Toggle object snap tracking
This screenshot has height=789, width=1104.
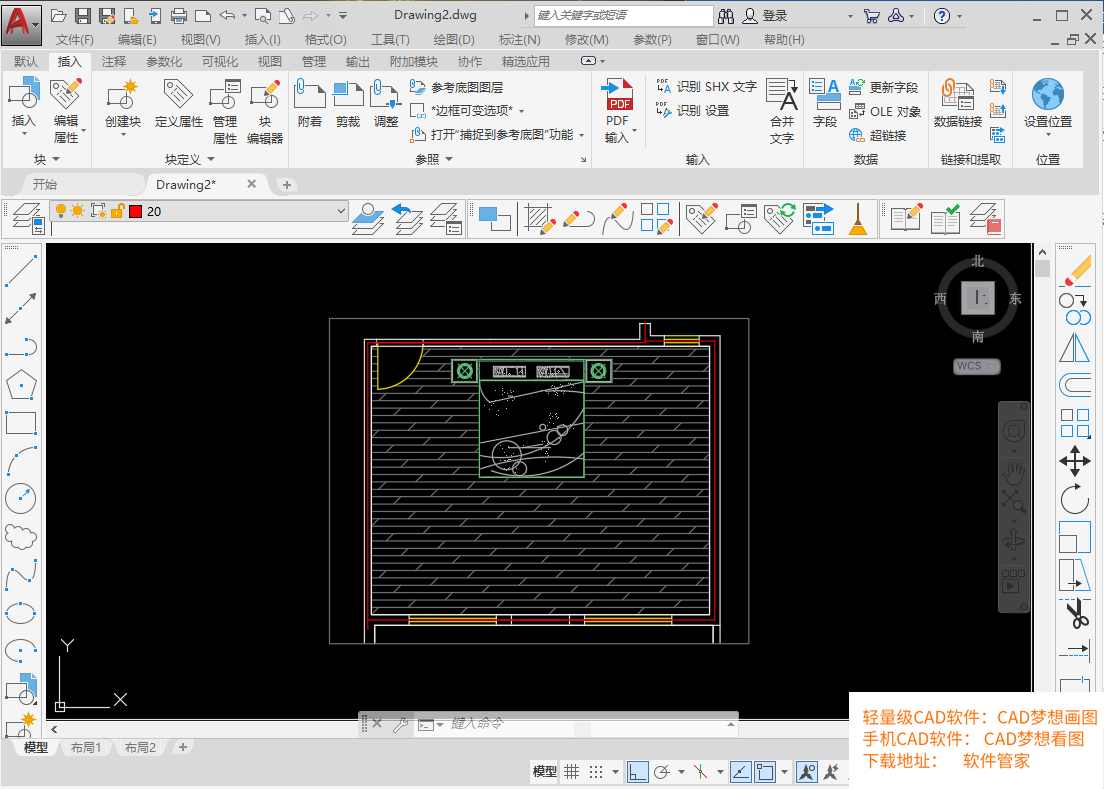[x=740, y=772]
